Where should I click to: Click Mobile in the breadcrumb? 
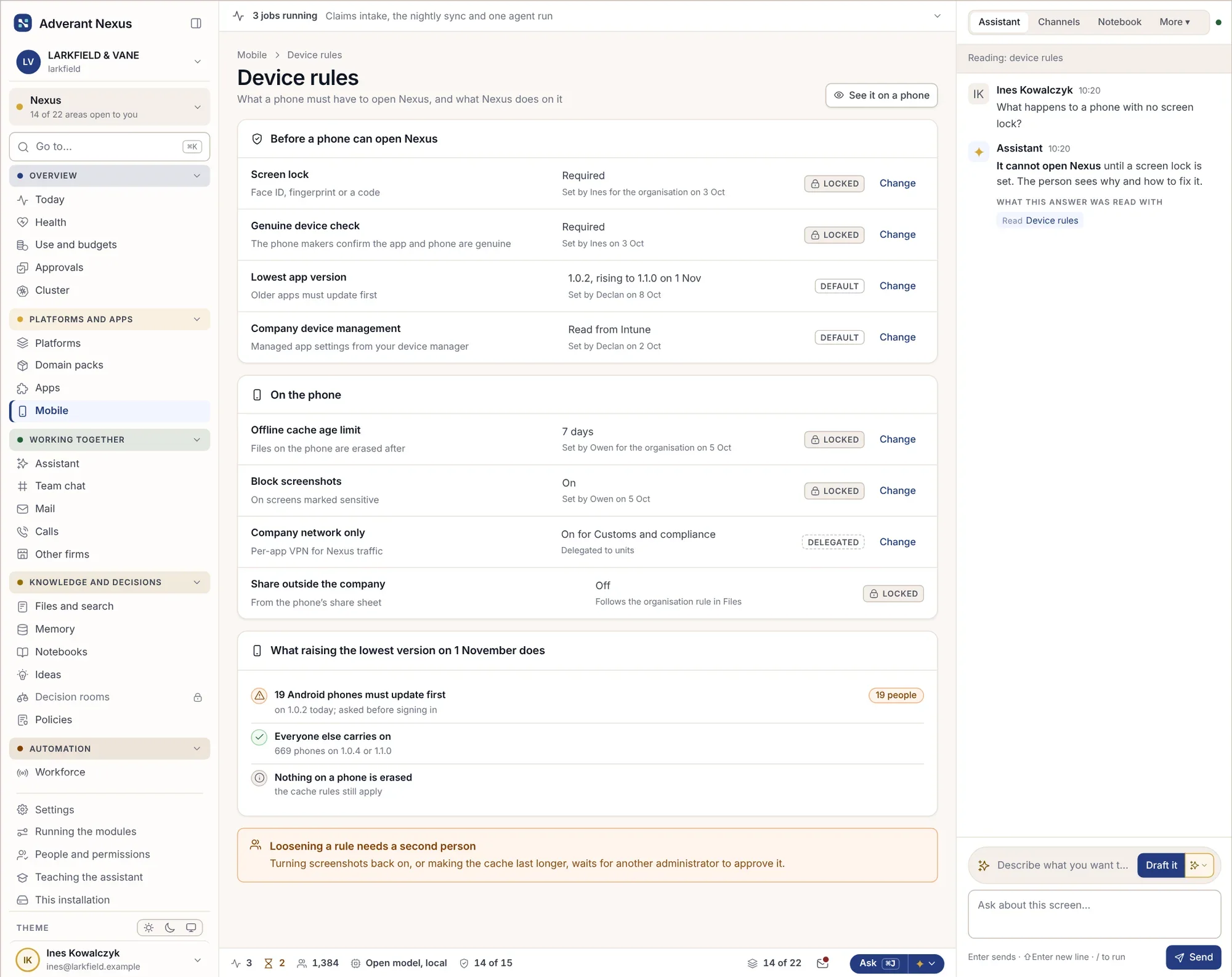coord(252,55)
